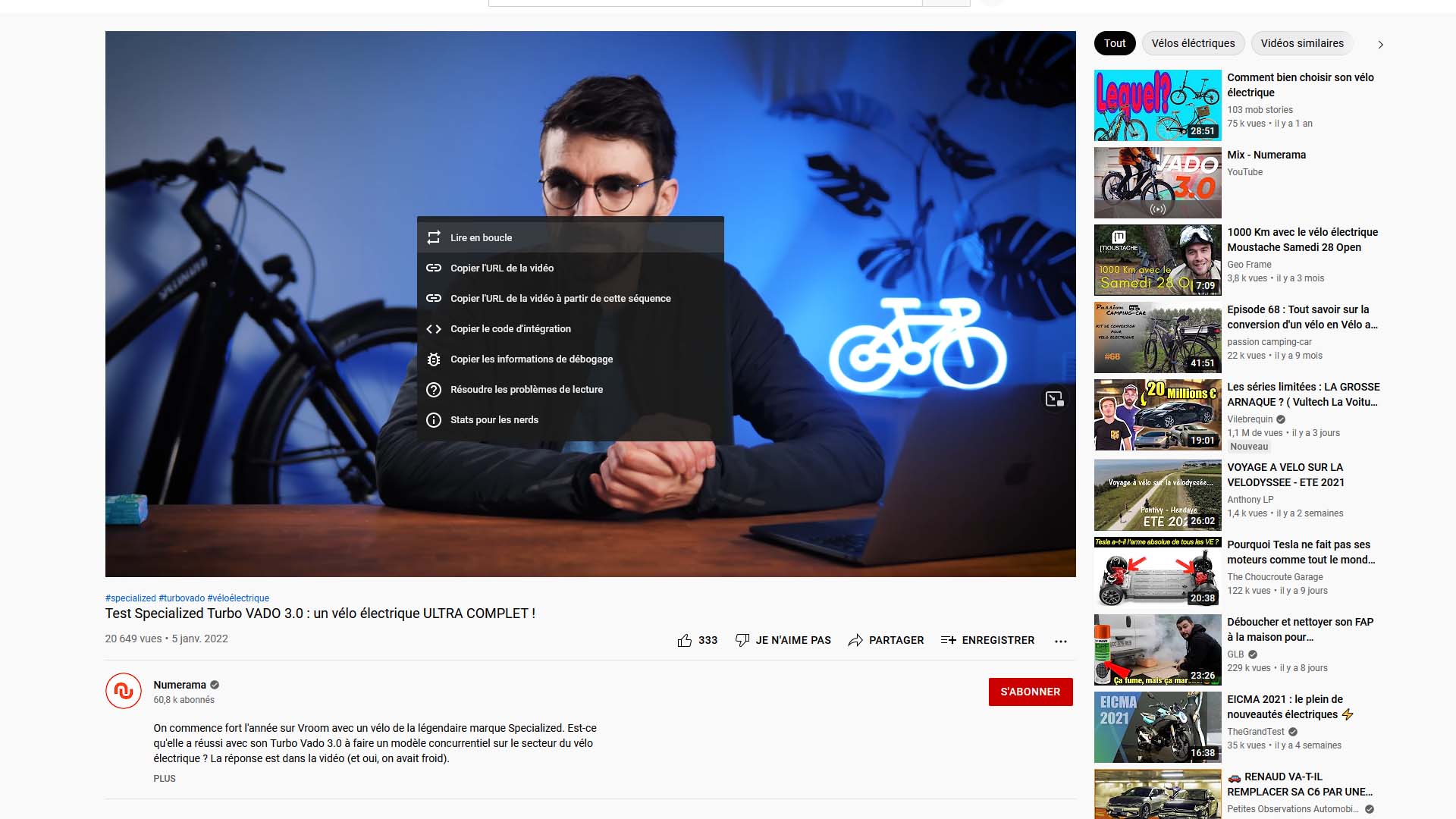Select 'Copier les informations de débogage'
Image resolution: width=1456 pixels, height=819 pixels.
[570, 359]
